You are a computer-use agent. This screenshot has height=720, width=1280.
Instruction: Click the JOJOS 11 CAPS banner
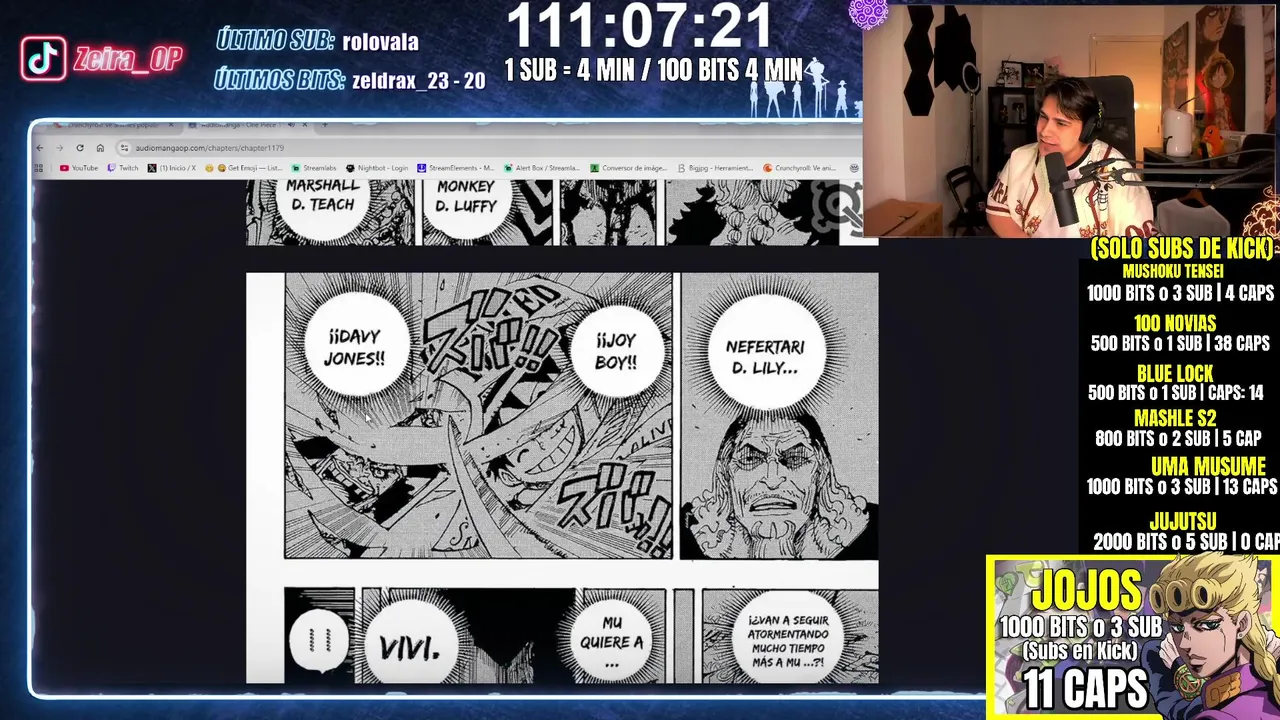click(1132, 637)
